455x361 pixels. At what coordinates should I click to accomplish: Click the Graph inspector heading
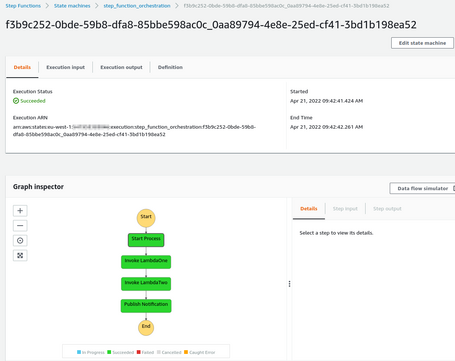38,187
